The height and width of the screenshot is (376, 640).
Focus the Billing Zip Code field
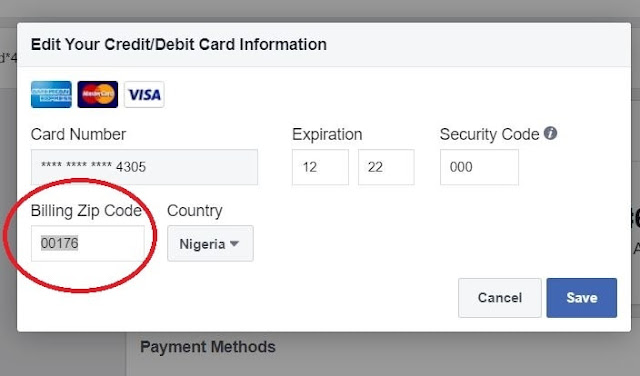pyautogui.click(x=88, y=243)
